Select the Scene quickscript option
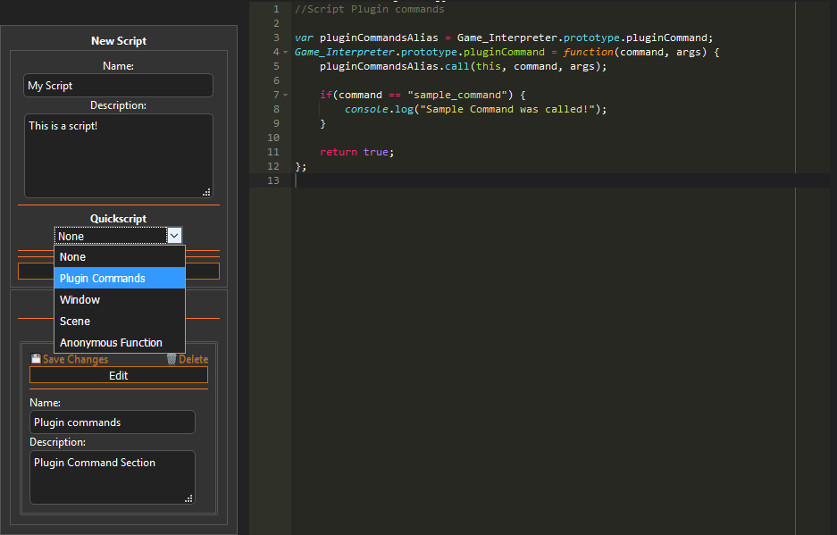 click(119, 321)
